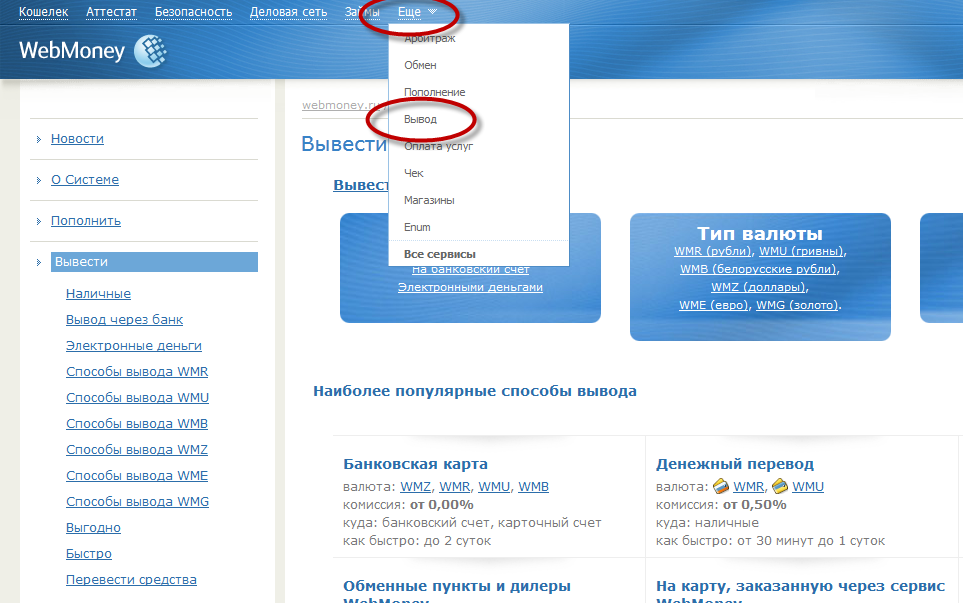
Task: Click the WMU wallet icon under Денежный перевод
Action: (779, 486)
